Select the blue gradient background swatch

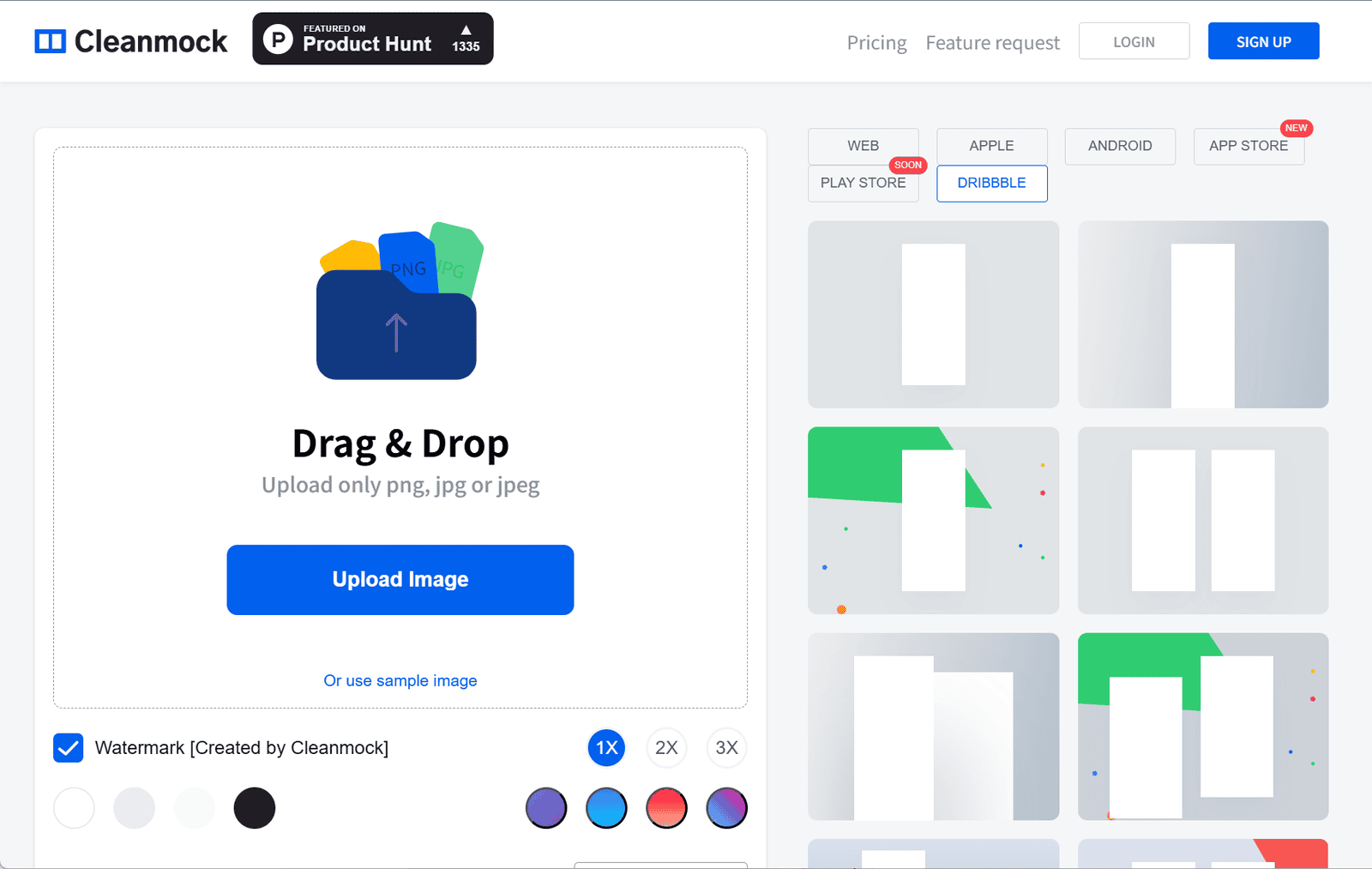[606, 808]
